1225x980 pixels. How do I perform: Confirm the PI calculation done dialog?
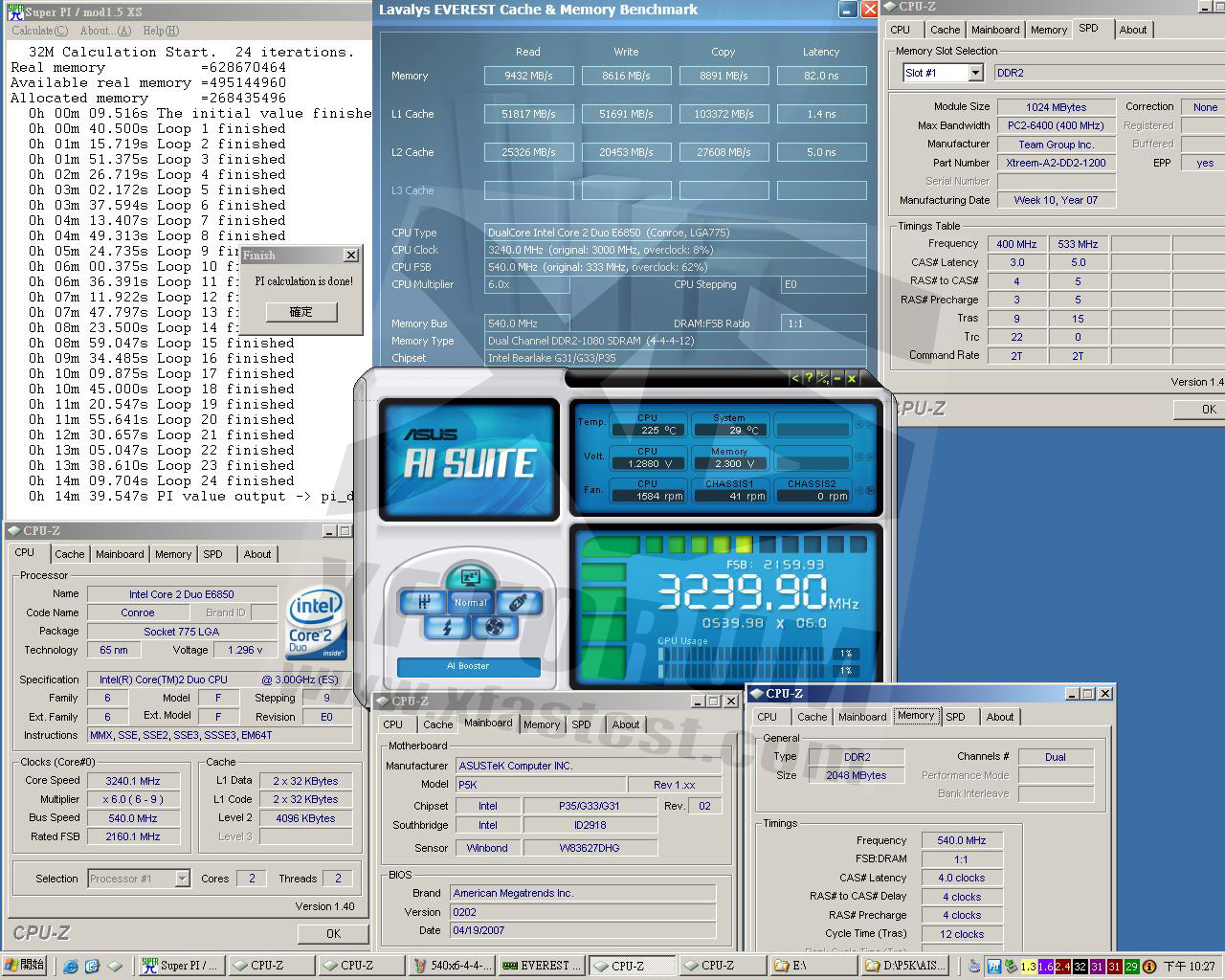pos(301,312)
